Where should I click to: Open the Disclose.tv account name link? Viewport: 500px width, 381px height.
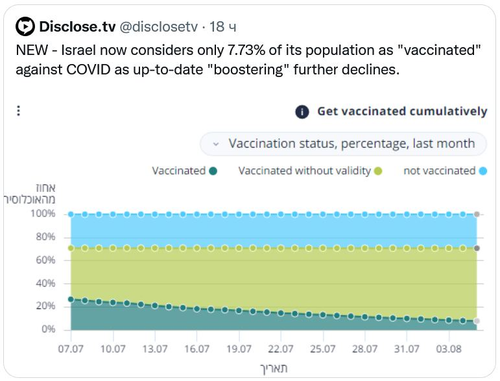[77, 27]
